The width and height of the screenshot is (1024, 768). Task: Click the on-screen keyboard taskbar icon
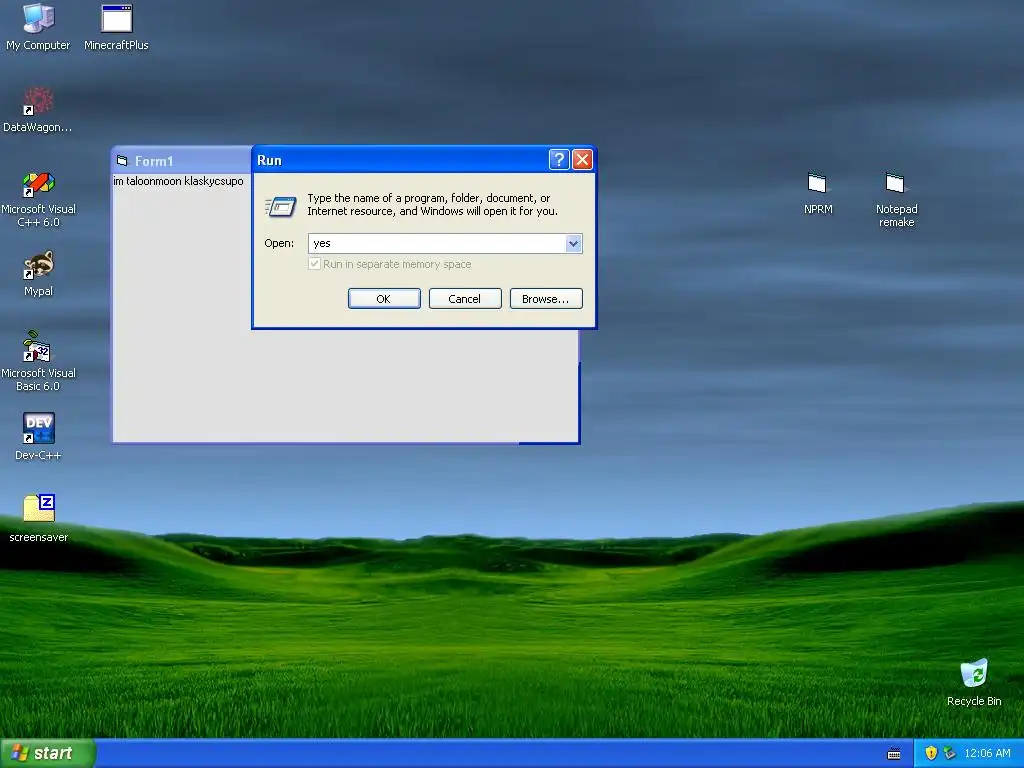(x=894, y=754)
